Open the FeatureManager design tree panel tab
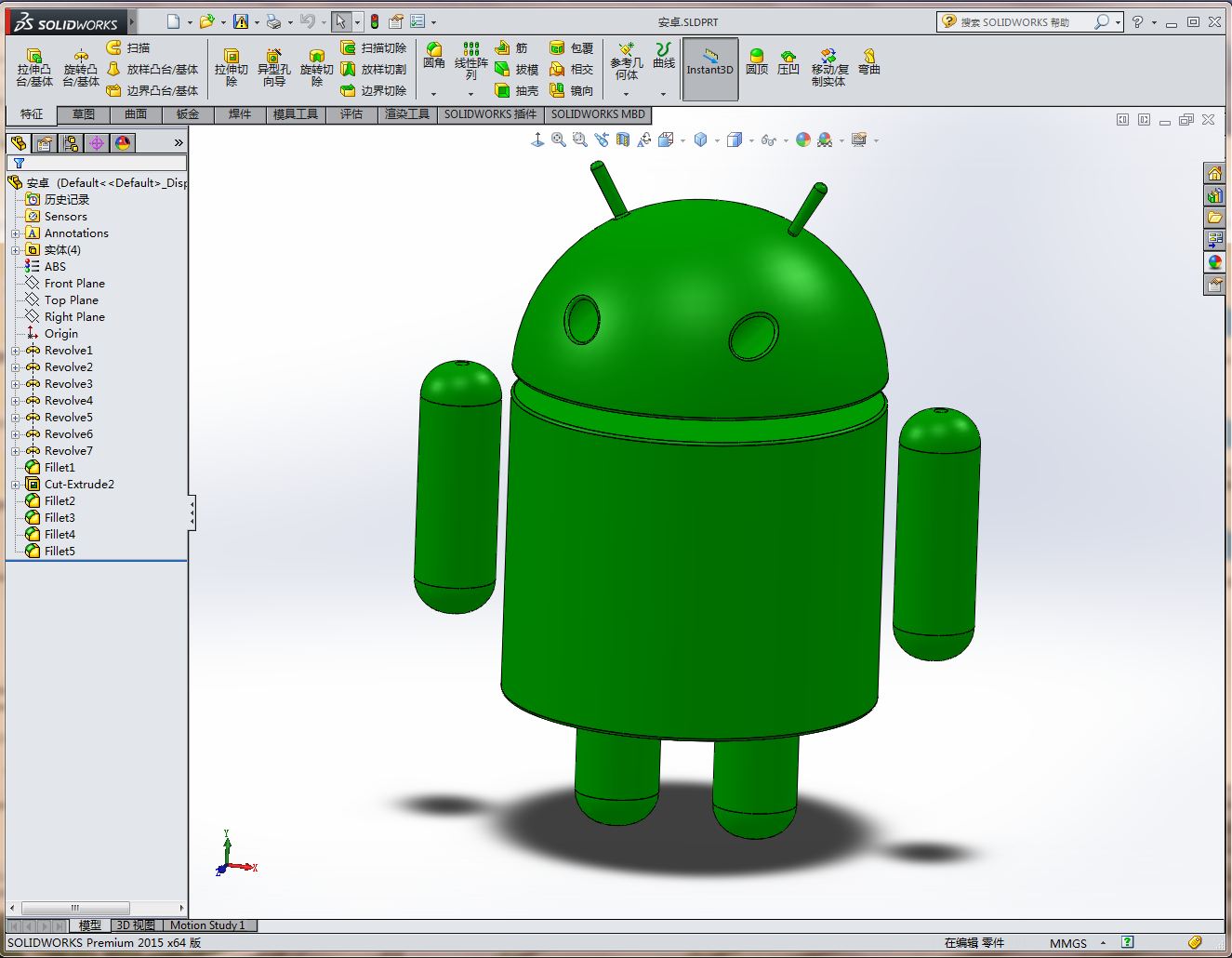The height and width of the screenshot is (958, 1232). tap(19, 142)
